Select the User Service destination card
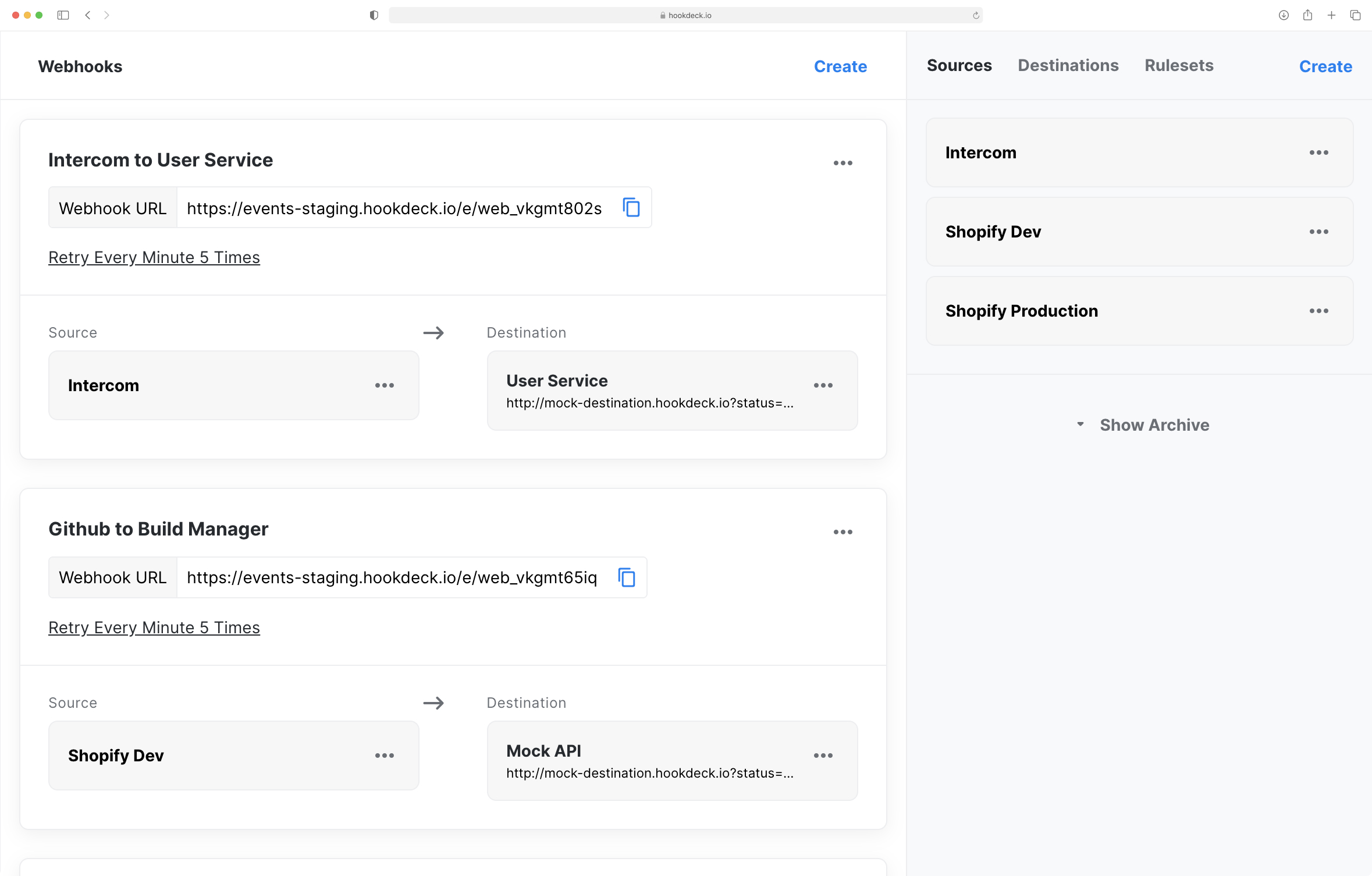This screenshot has height=876, width=1372. point(672,391)
